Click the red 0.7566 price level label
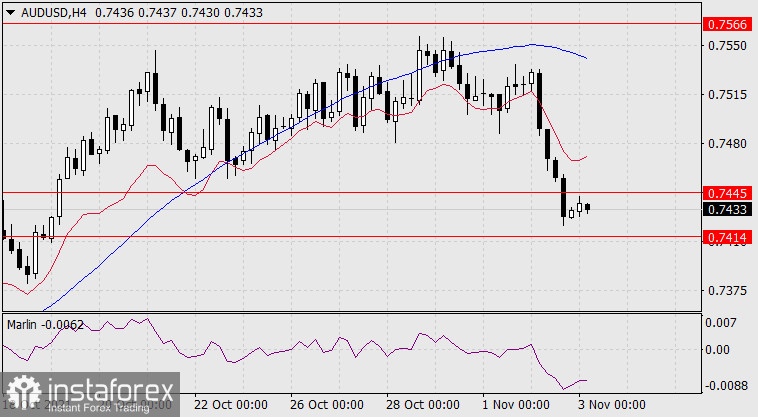The height and width of the screenshot is (417, 758). pyautogui.click(x=725, y=23)
